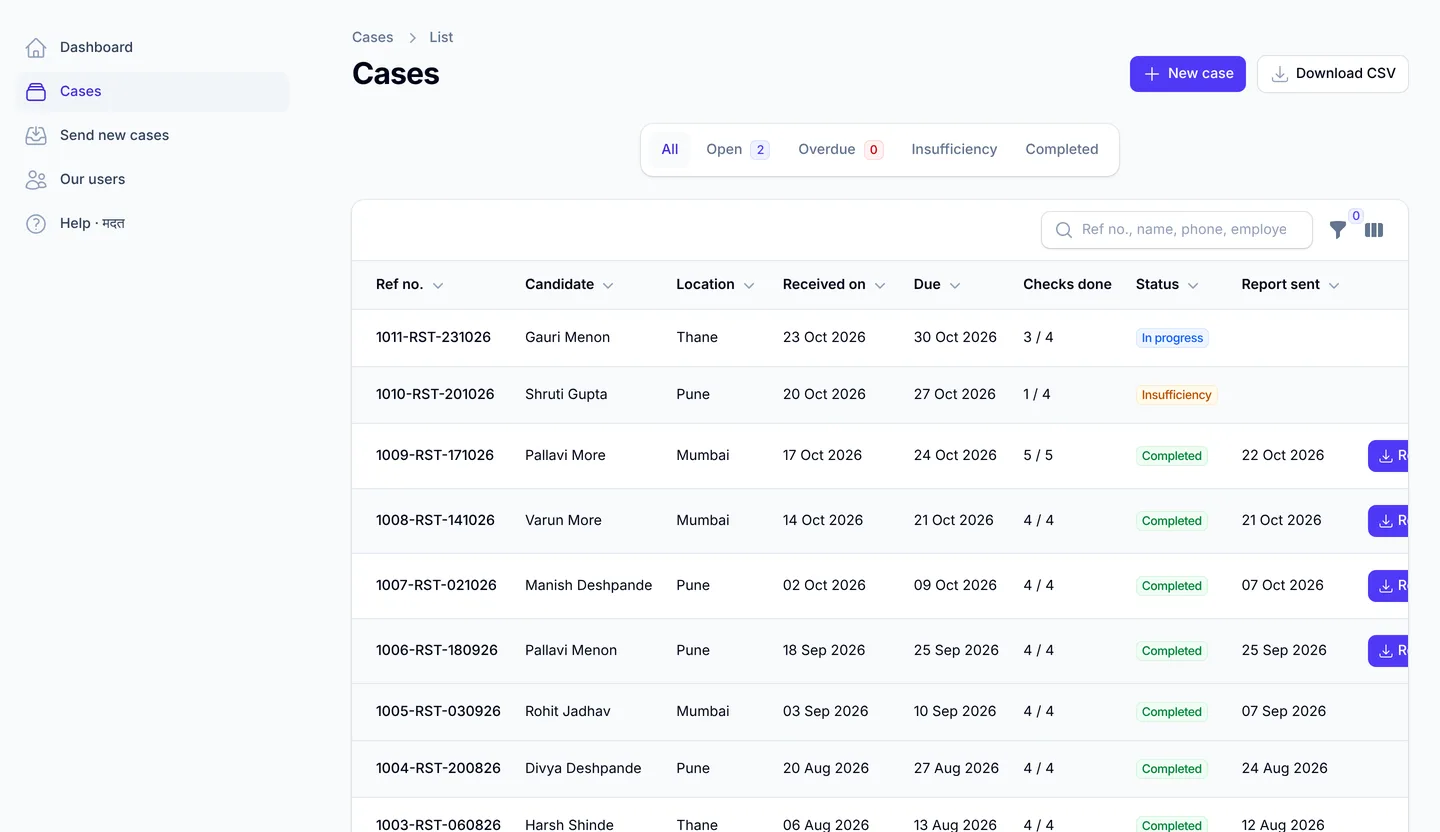Screen dimensions: 1440x832
Task: Switch to the Overdue tab
Action: pos(840,150)
